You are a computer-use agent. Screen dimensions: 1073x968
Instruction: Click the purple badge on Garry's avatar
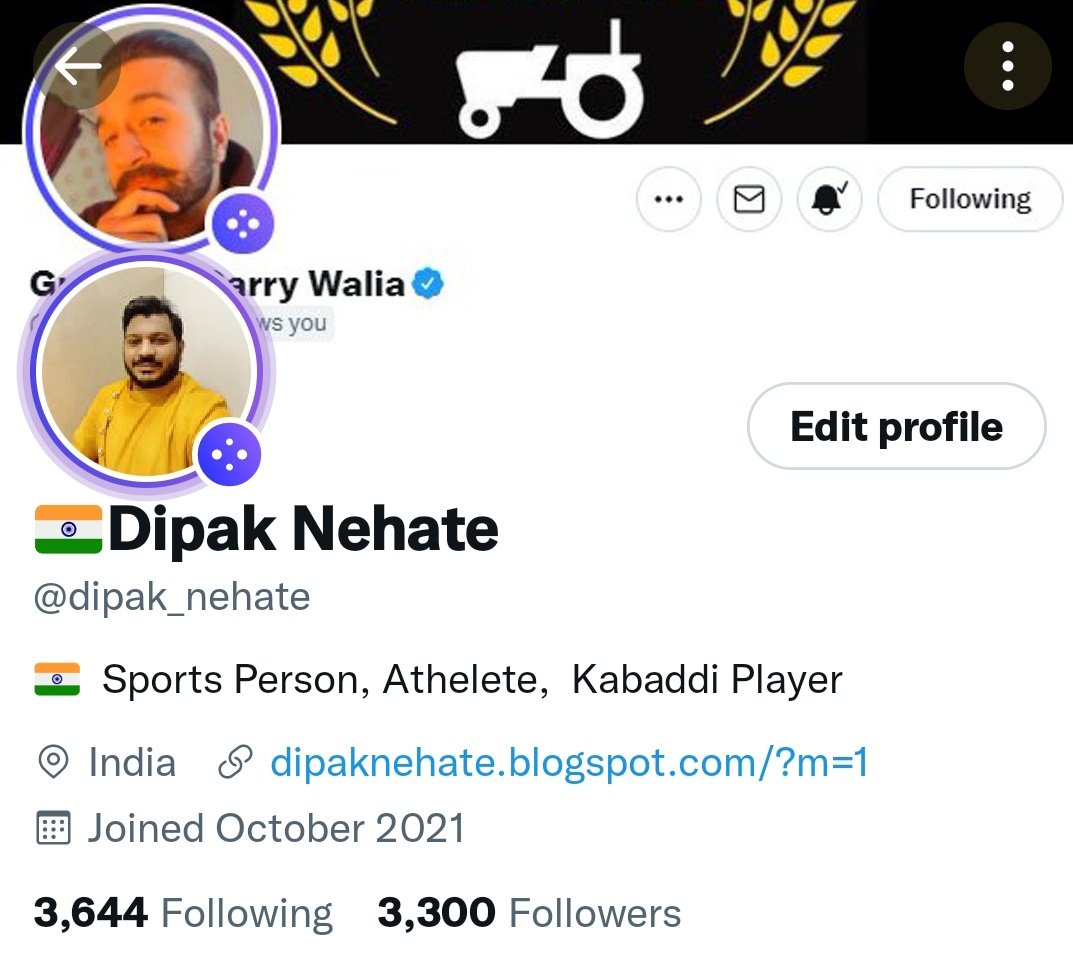243,224
